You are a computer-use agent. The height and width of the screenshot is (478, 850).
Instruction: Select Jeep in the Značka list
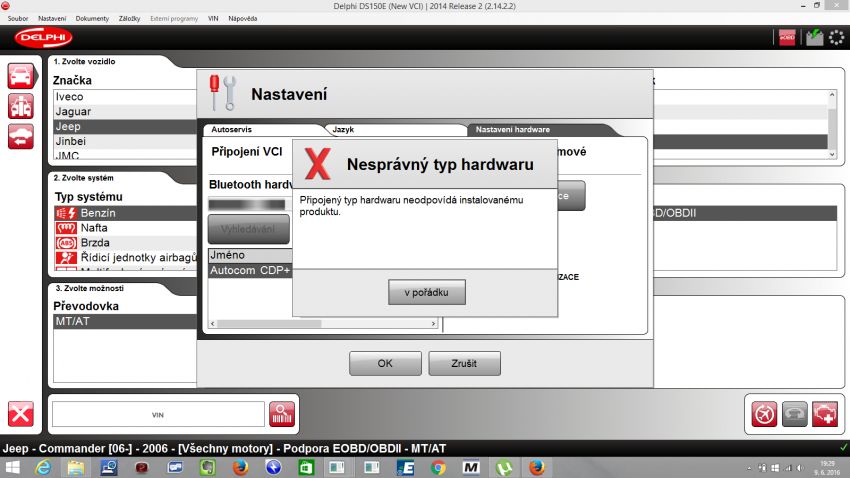pyautogui.click(x=125, y=126)
